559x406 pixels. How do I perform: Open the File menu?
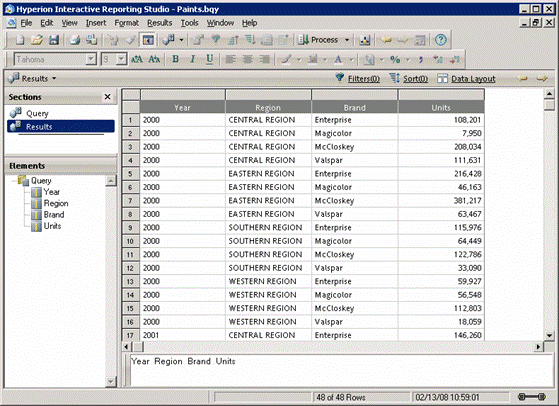pyautogui.click(x=26, y=23)
